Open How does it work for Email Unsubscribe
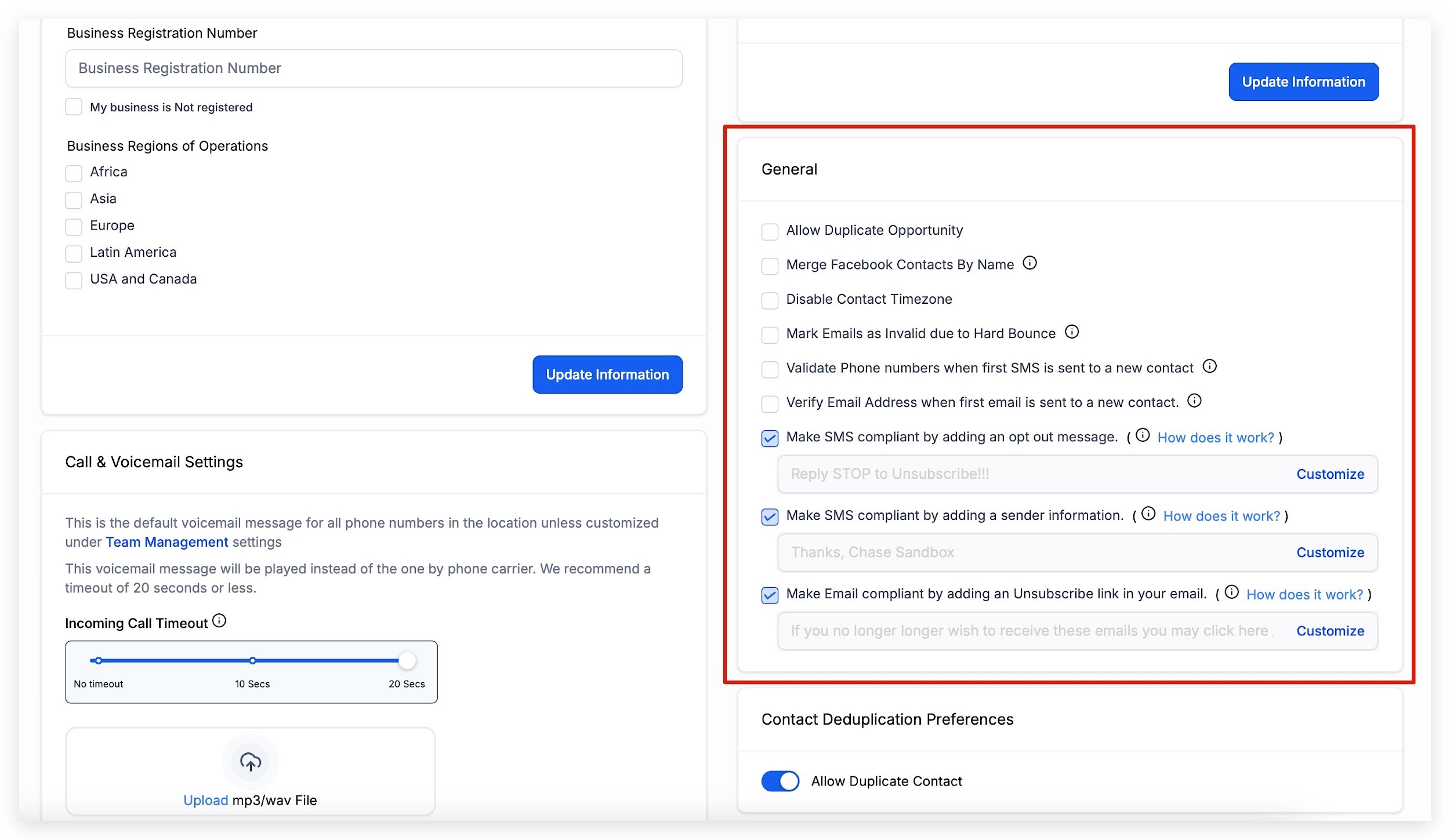 [1304, 595]
